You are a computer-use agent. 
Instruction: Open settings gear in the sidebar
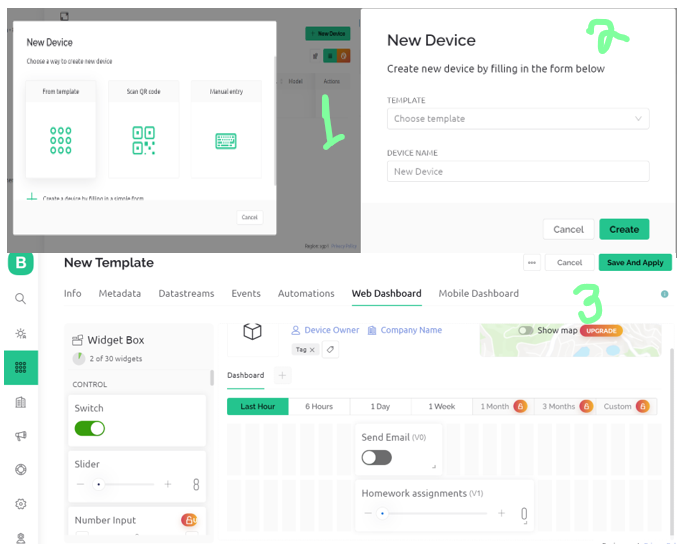20,504
